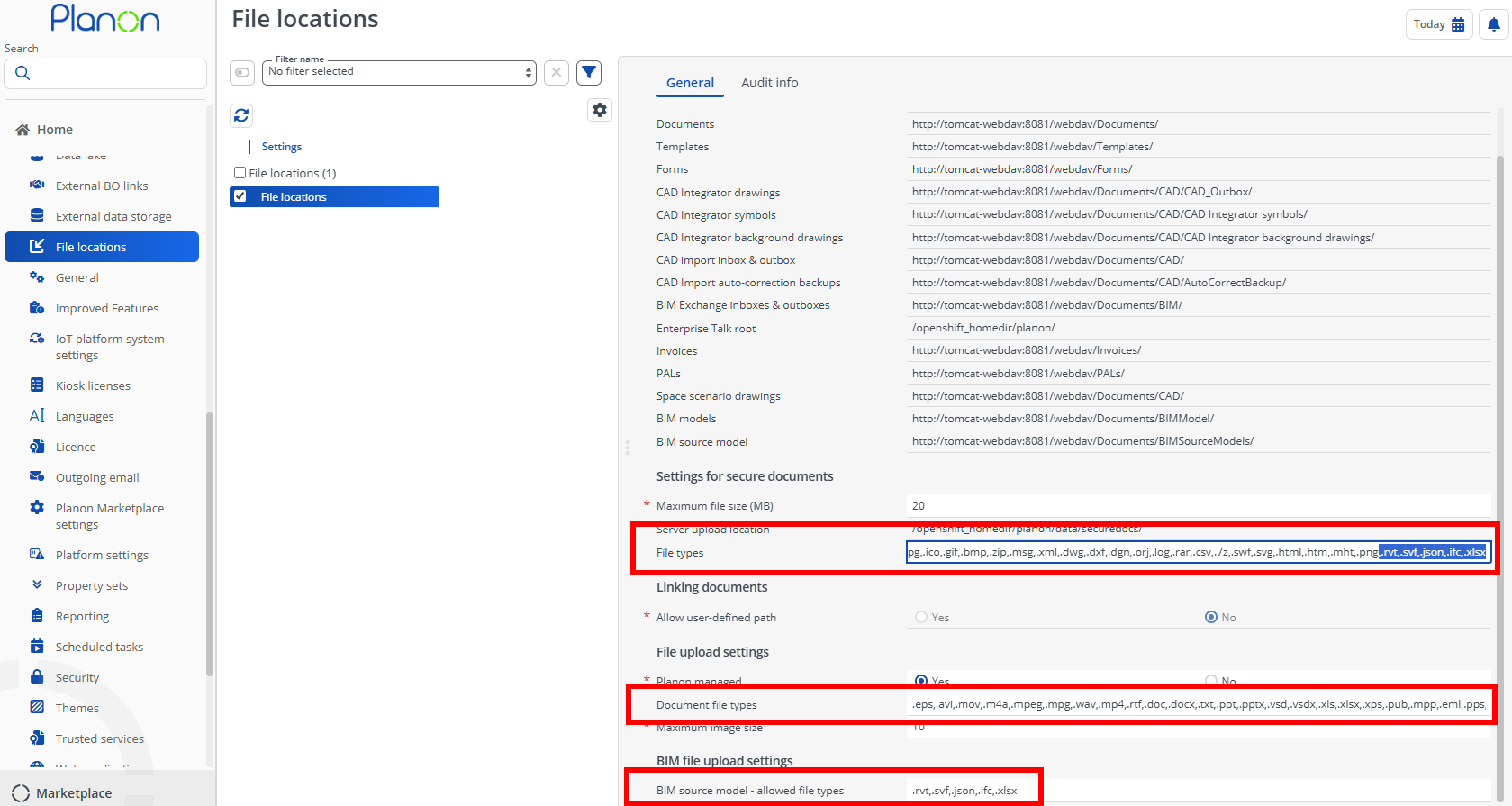Click the filter funnel icon
Viewport: 1512px width, 806px height.
(x=589, y=72)
